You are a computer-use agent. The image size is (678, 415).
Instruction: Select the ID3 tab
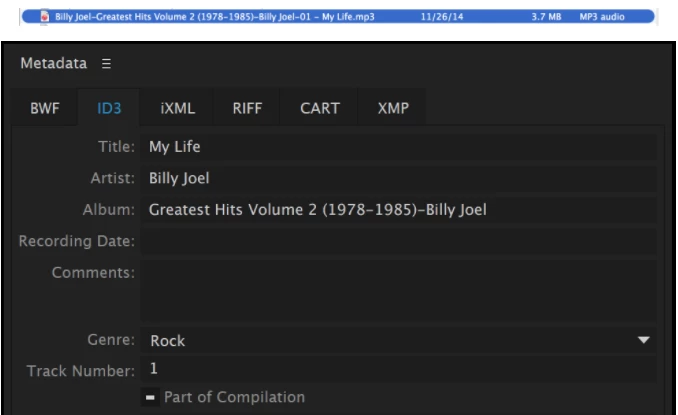click(x=109, y=108)
